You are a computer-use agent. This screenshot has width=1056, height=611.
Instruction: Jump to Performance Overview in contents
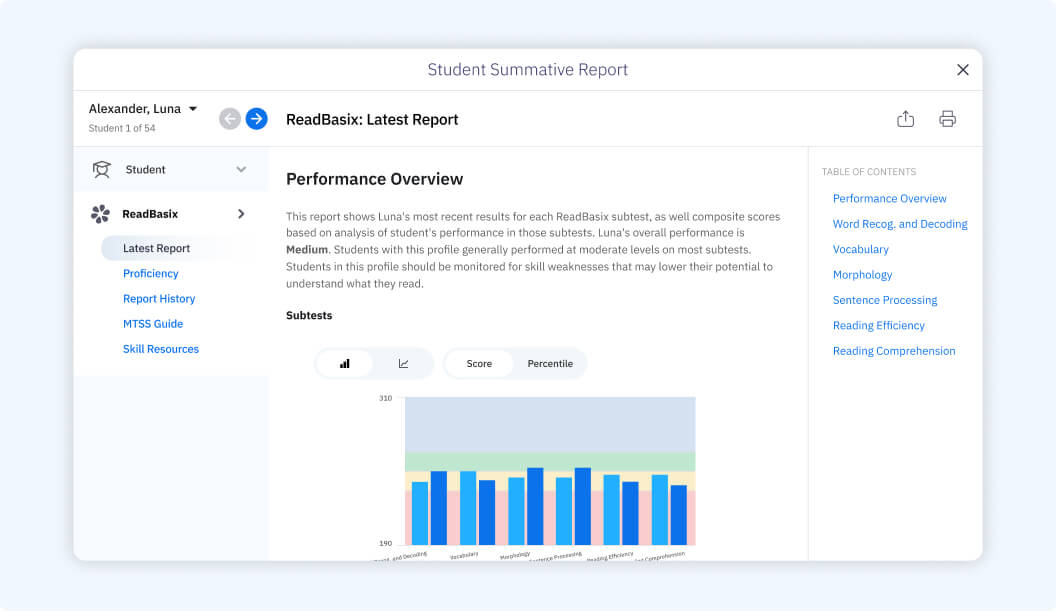pyautogui.click(x=890, y=199)
